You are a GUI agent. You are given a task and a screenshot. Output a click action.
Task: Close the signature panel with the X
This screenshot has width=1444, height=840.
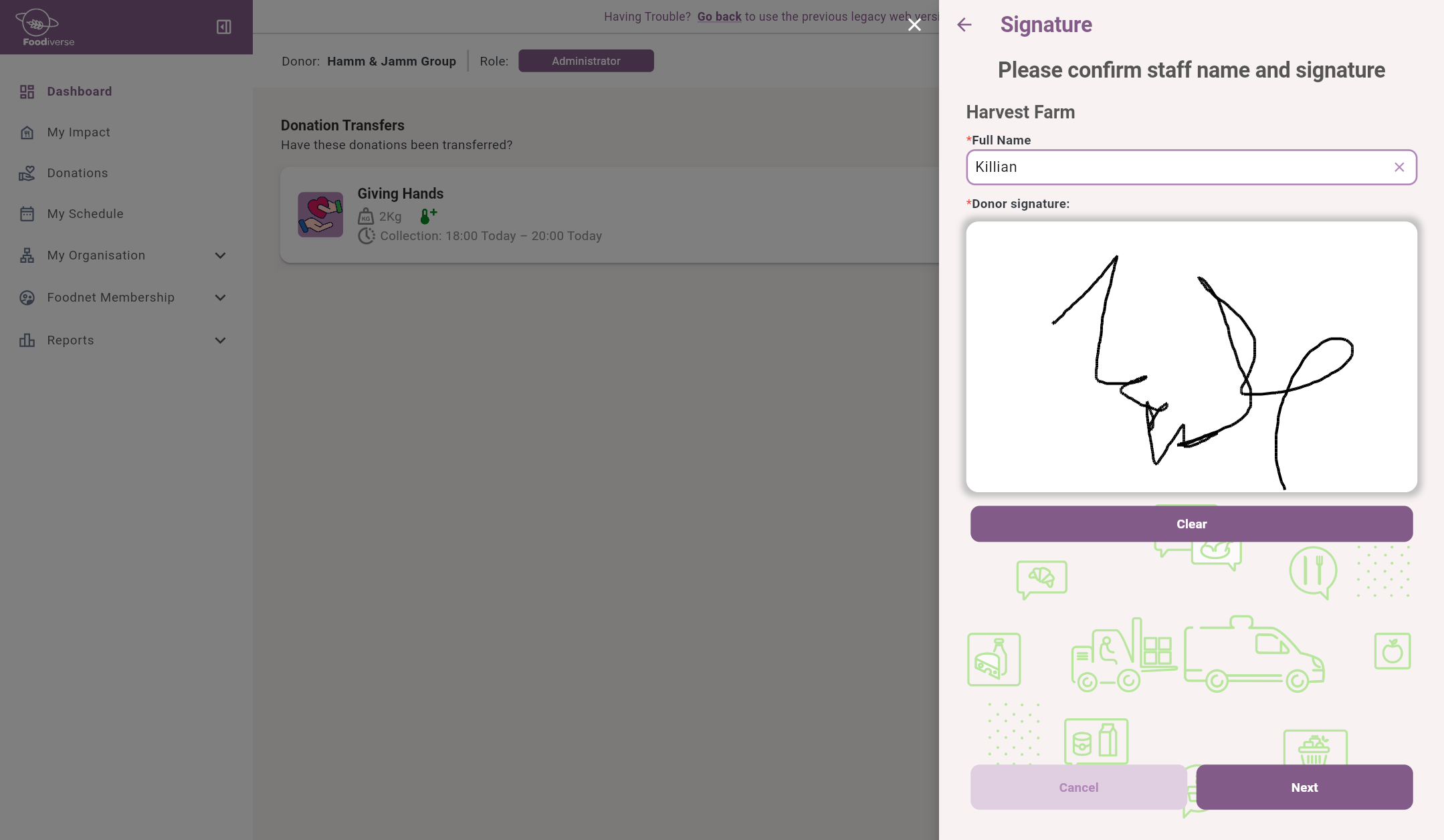point(914,25)
